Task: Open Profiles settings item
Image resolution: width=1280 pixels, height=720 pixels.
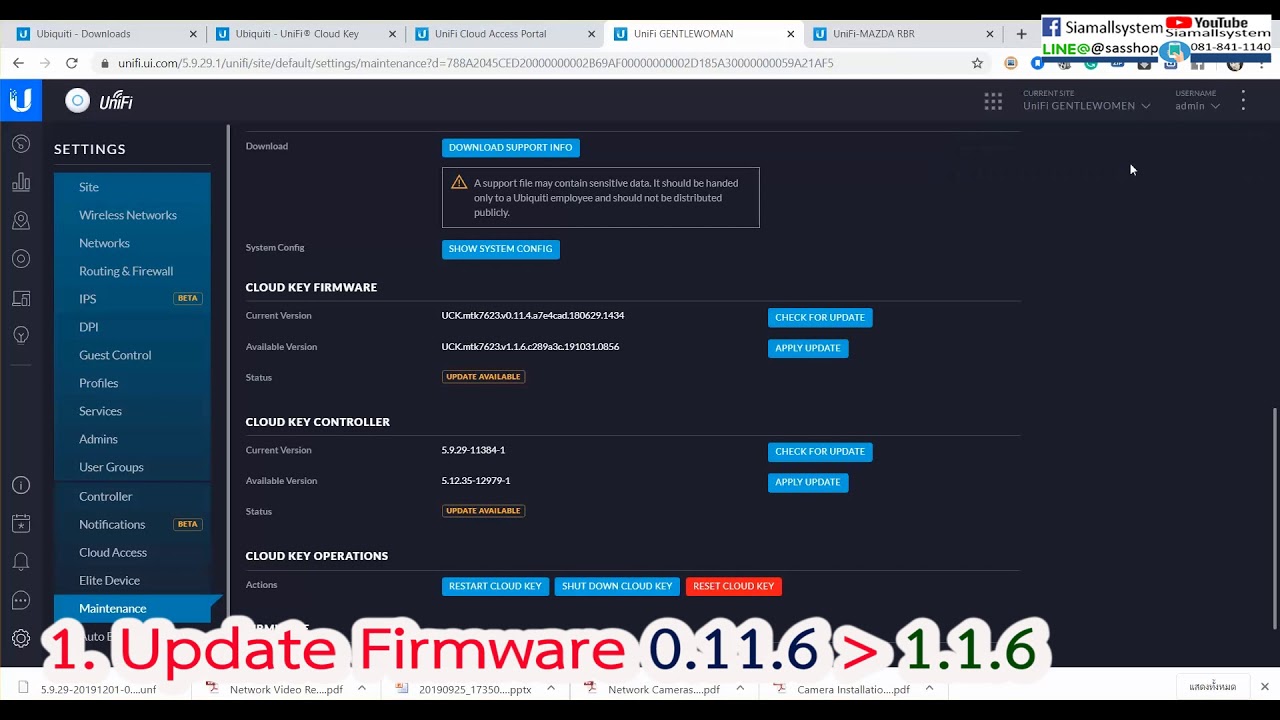Action: [132, 383]
